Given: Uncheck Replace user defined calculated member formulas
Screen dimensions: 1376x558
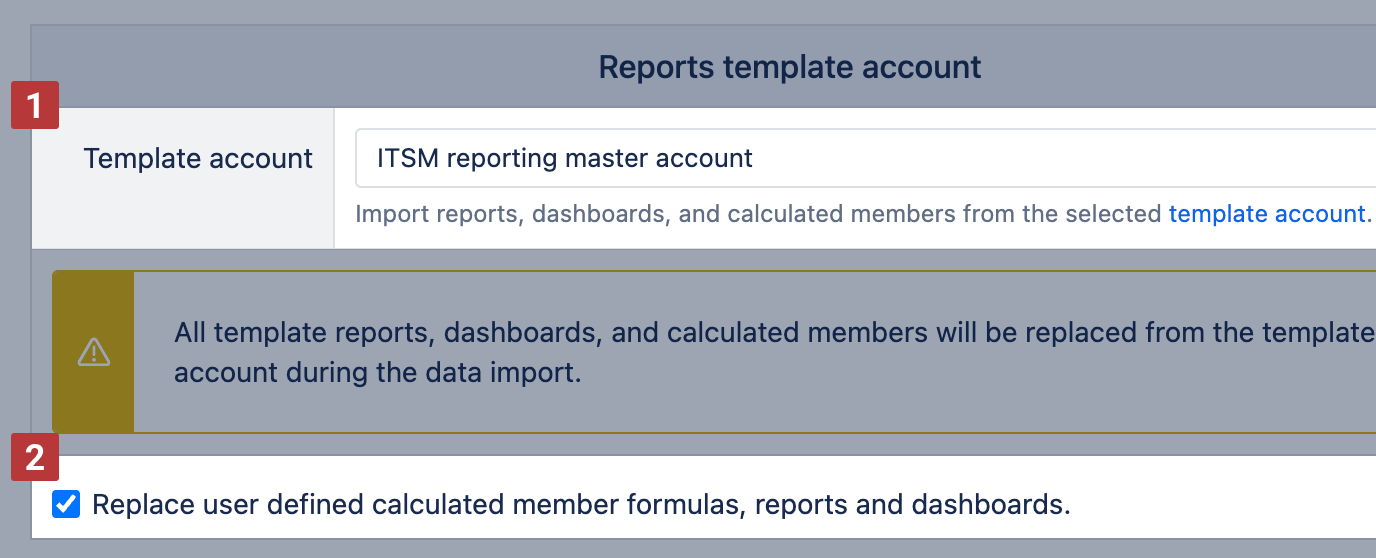Looking at the screenshot, I should [66, 505].
